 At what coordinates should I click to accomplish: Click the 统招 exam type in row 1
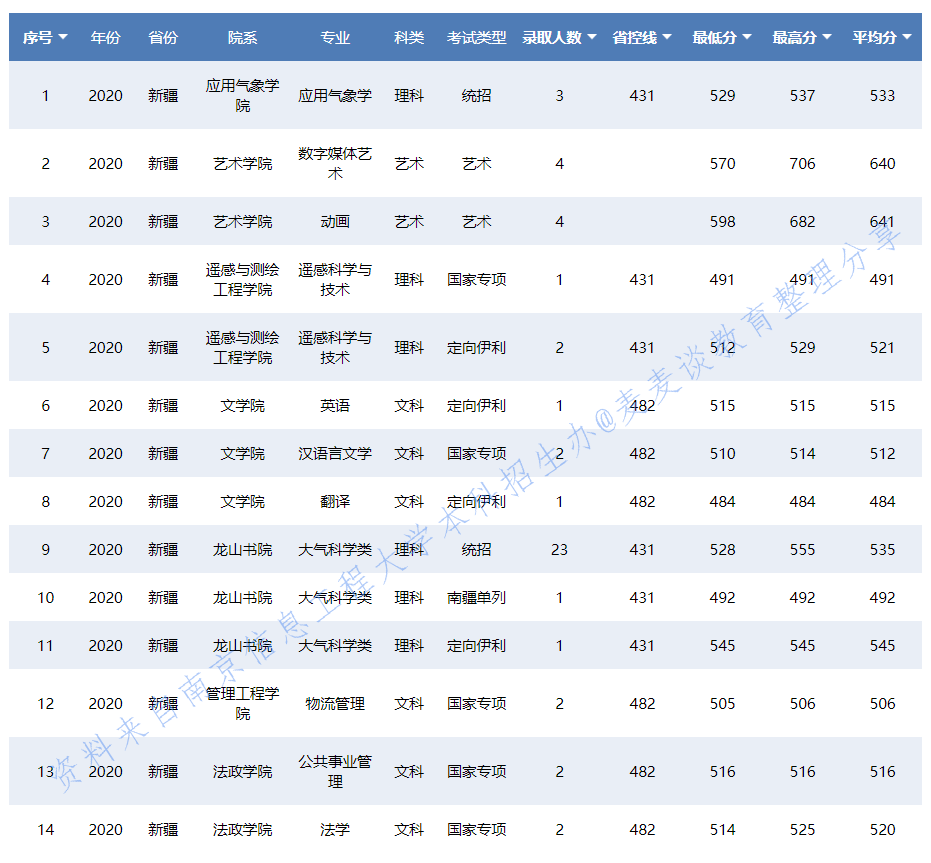[x=476, y=95]
